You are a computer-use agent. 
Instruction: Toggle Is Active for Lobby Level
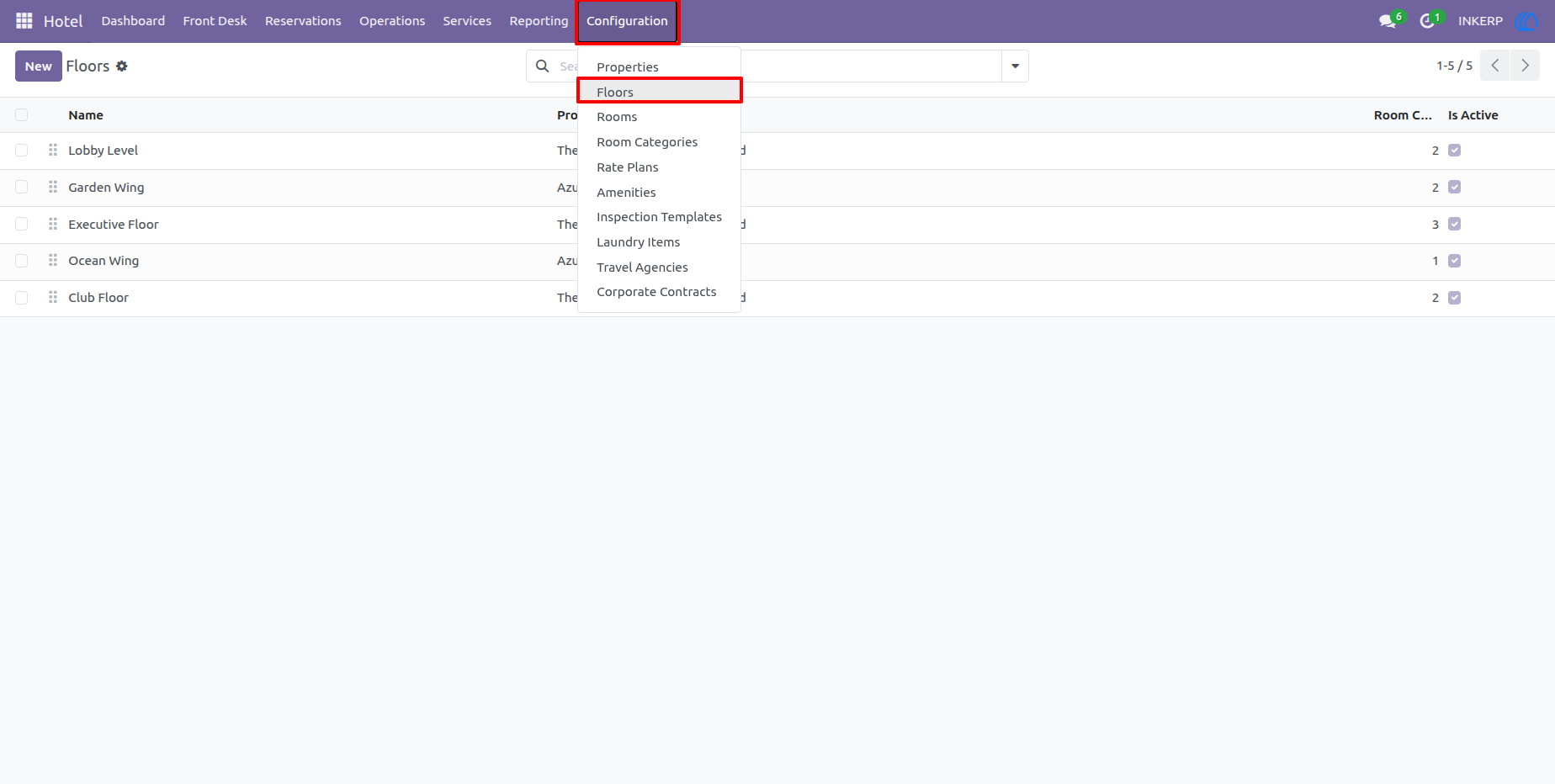(1454, 151)
